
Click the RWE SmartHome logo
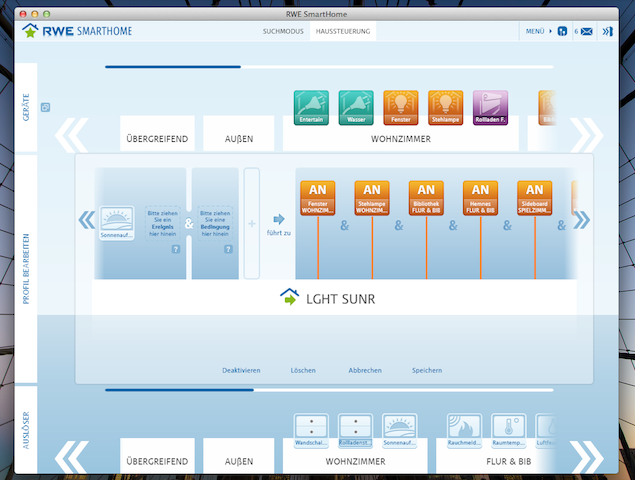(77, 31)
